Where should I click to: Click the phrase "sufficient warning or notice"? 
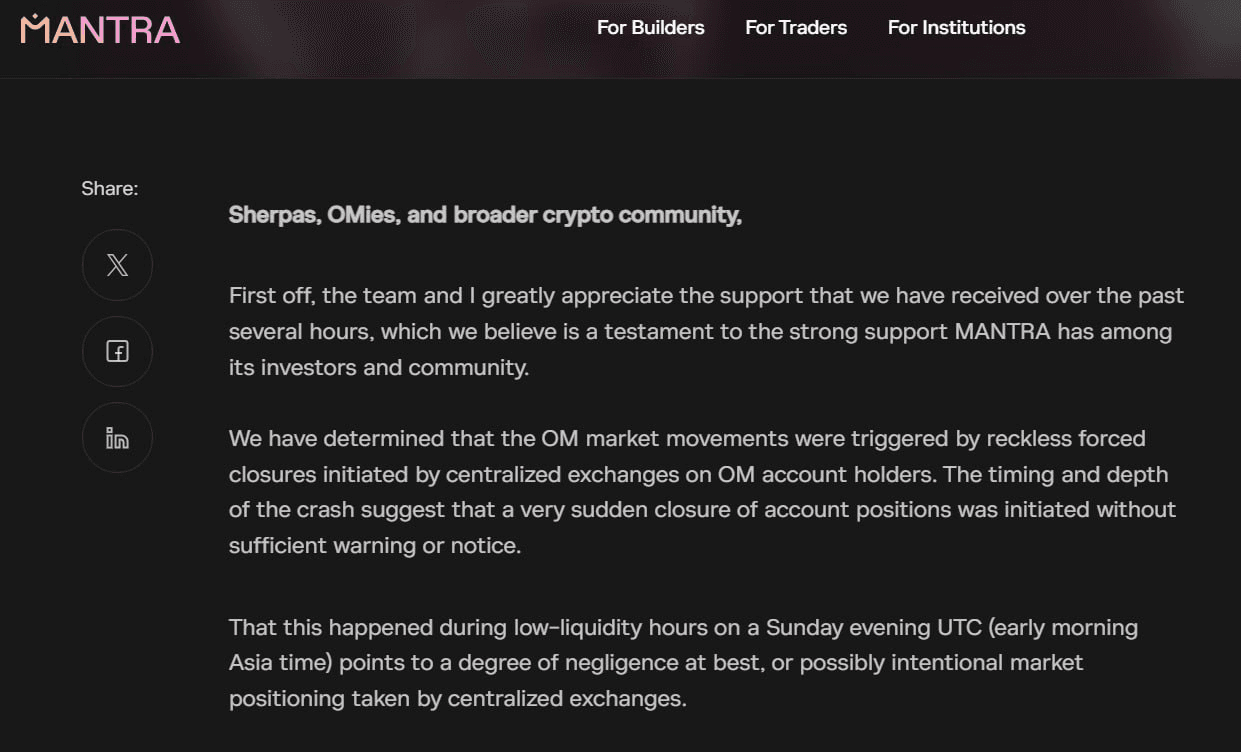tap(374, 546)
